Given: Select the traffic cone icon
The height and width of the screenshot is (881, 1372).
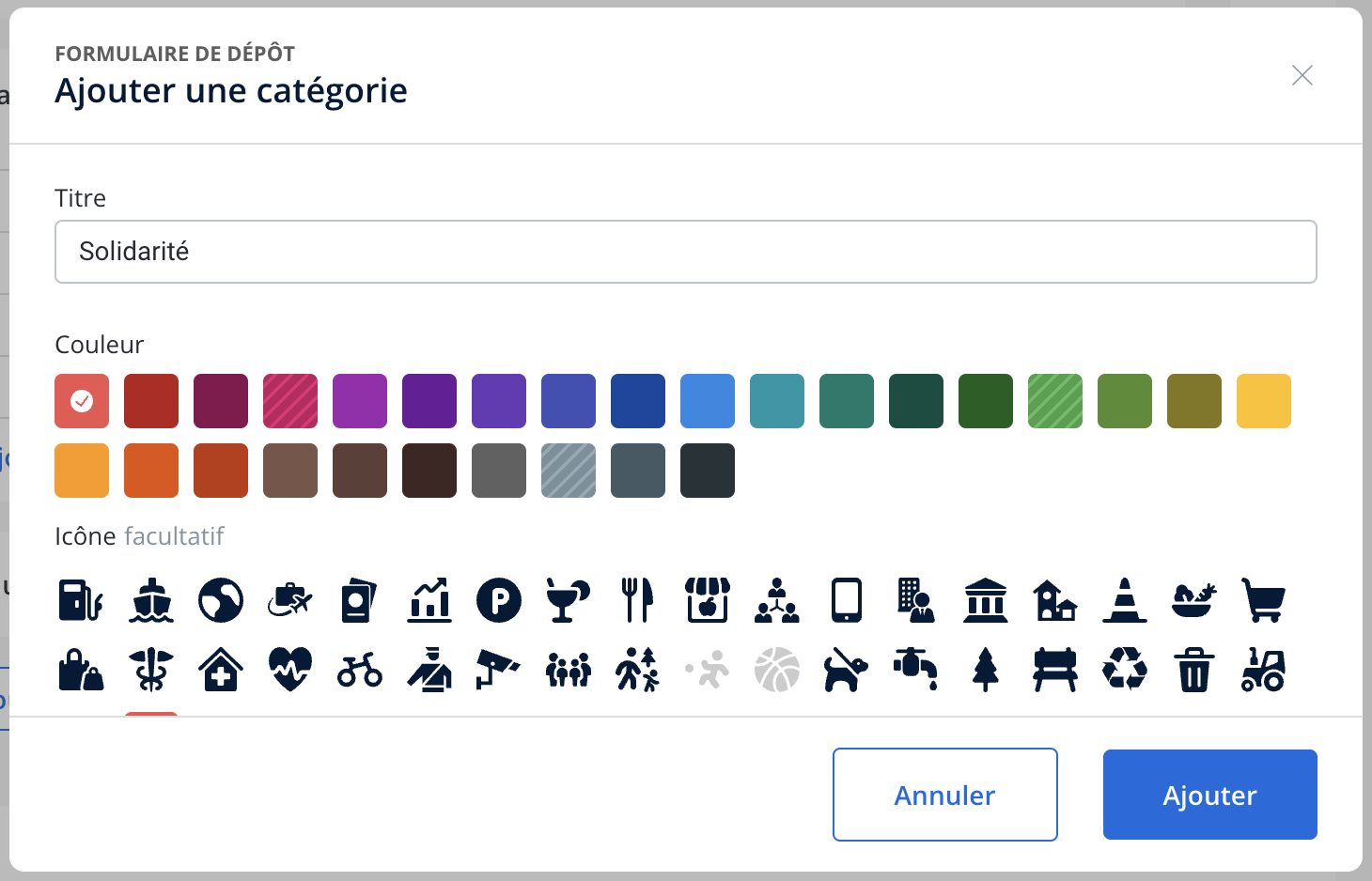Looking at the screenshot, I should (1125, 600).
